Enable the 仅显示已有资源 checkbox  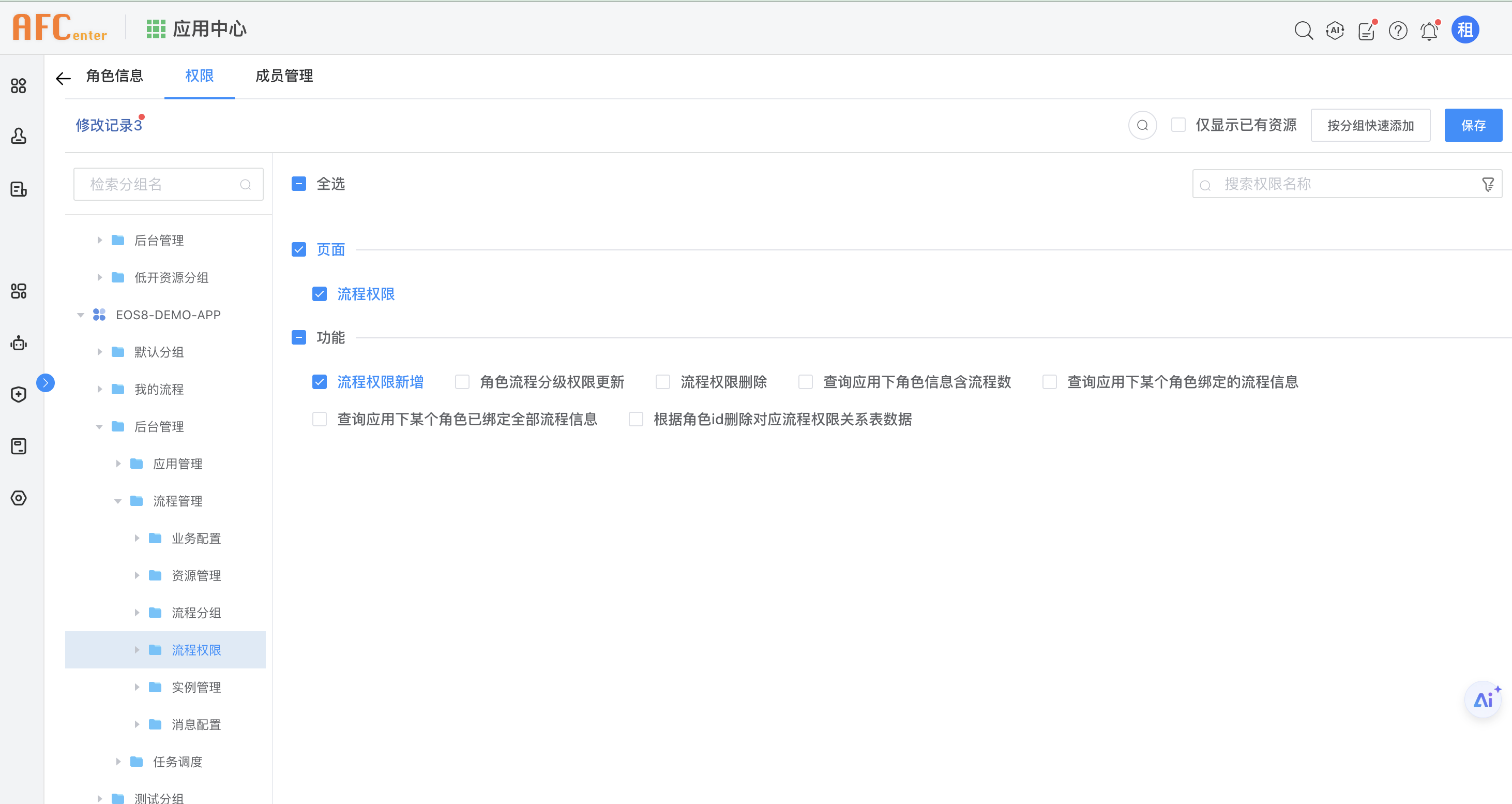1178,125
